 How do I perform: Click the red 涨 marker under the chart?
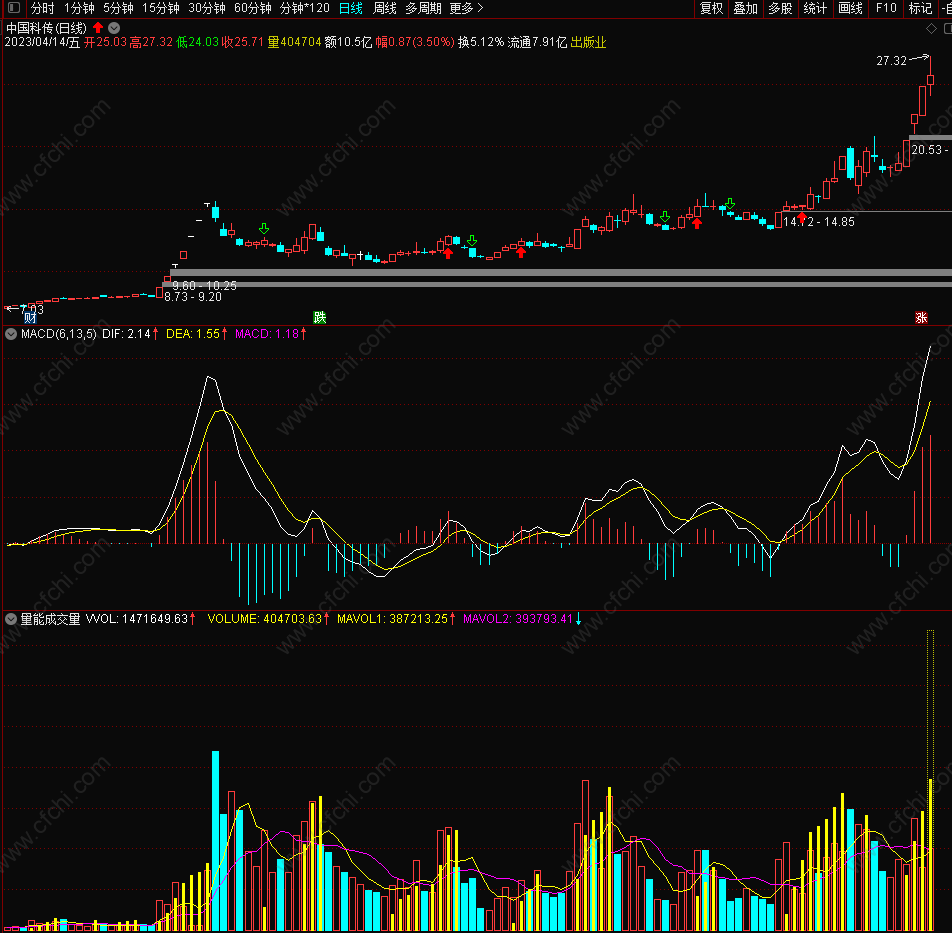(921, 317)
